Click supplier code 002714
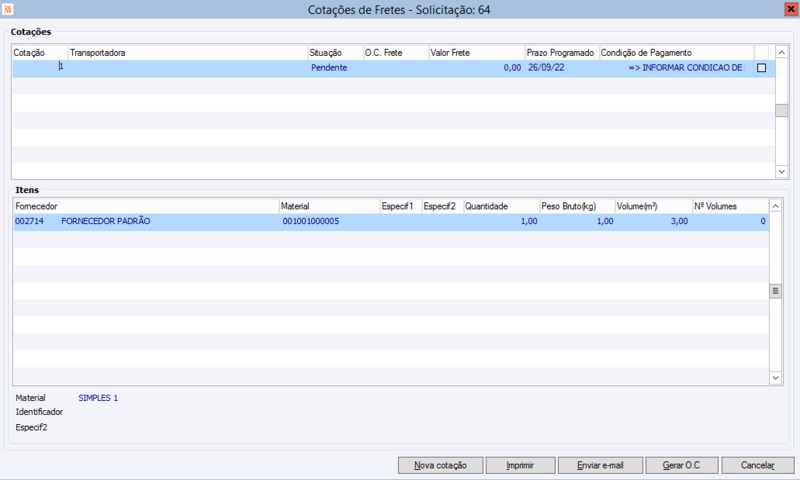 tap(29, 221)
